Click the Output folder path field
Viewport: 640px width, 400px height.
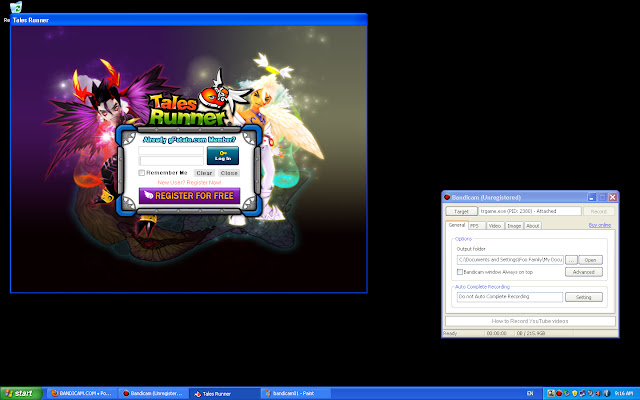pyautogui.click(x=510, y=260)
